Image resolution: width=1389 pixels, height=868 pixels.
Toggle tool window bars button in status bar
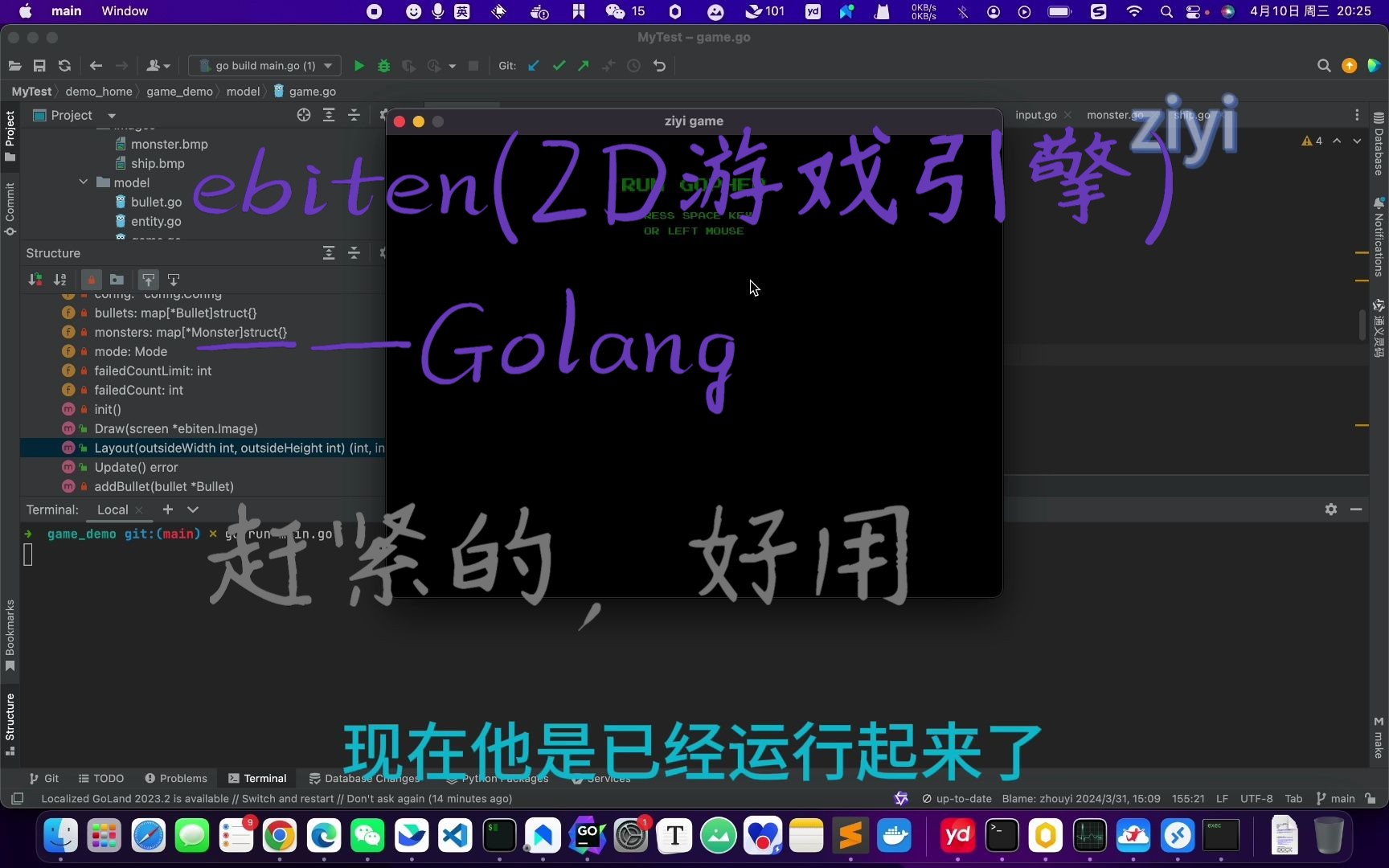[17, 799]
